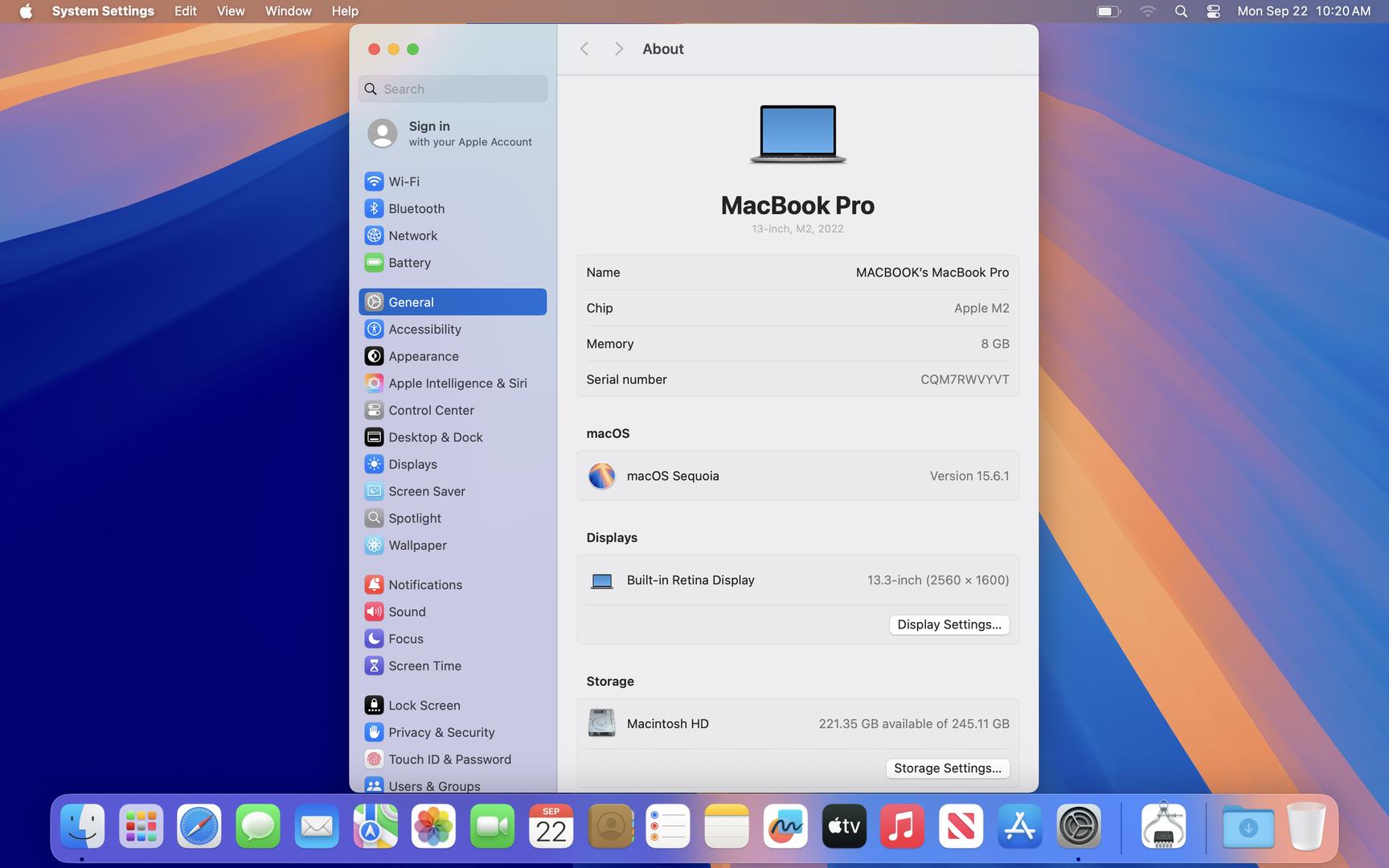The width and height of the screenshot is (1389, 868).
Task: Select Network in the sidebar
Action: (453, 235)
